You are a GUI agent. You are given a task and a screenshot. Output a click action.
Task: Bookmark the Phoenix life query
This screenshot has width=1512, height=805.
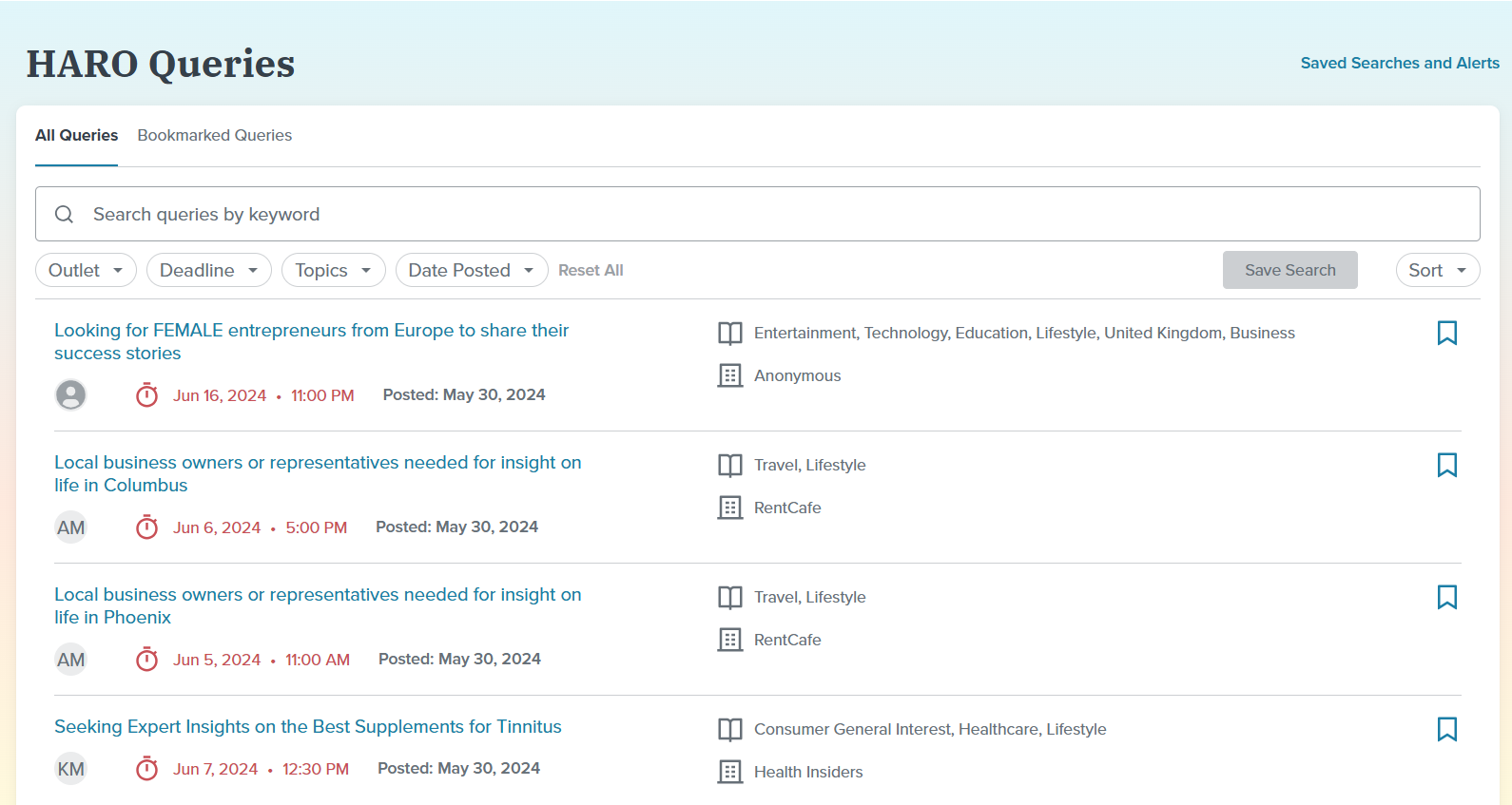point(1446,597)
